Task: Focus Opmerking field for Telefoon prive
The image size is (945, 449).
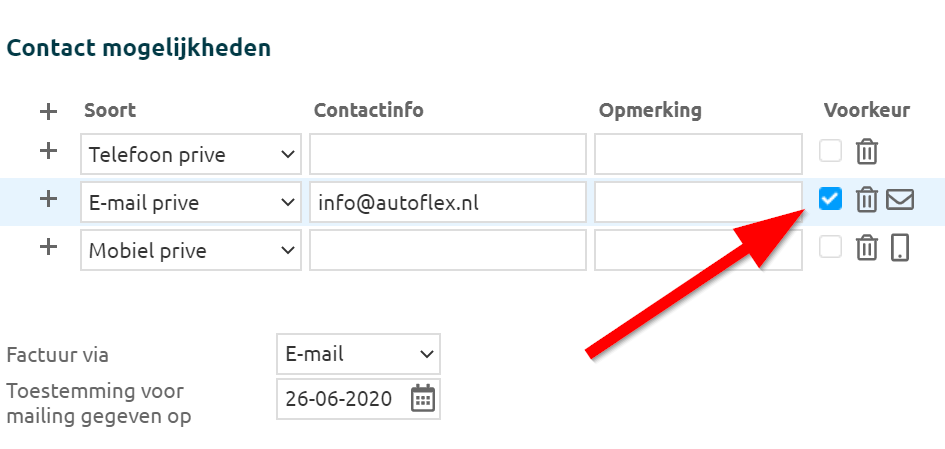Action: (698, 155)
